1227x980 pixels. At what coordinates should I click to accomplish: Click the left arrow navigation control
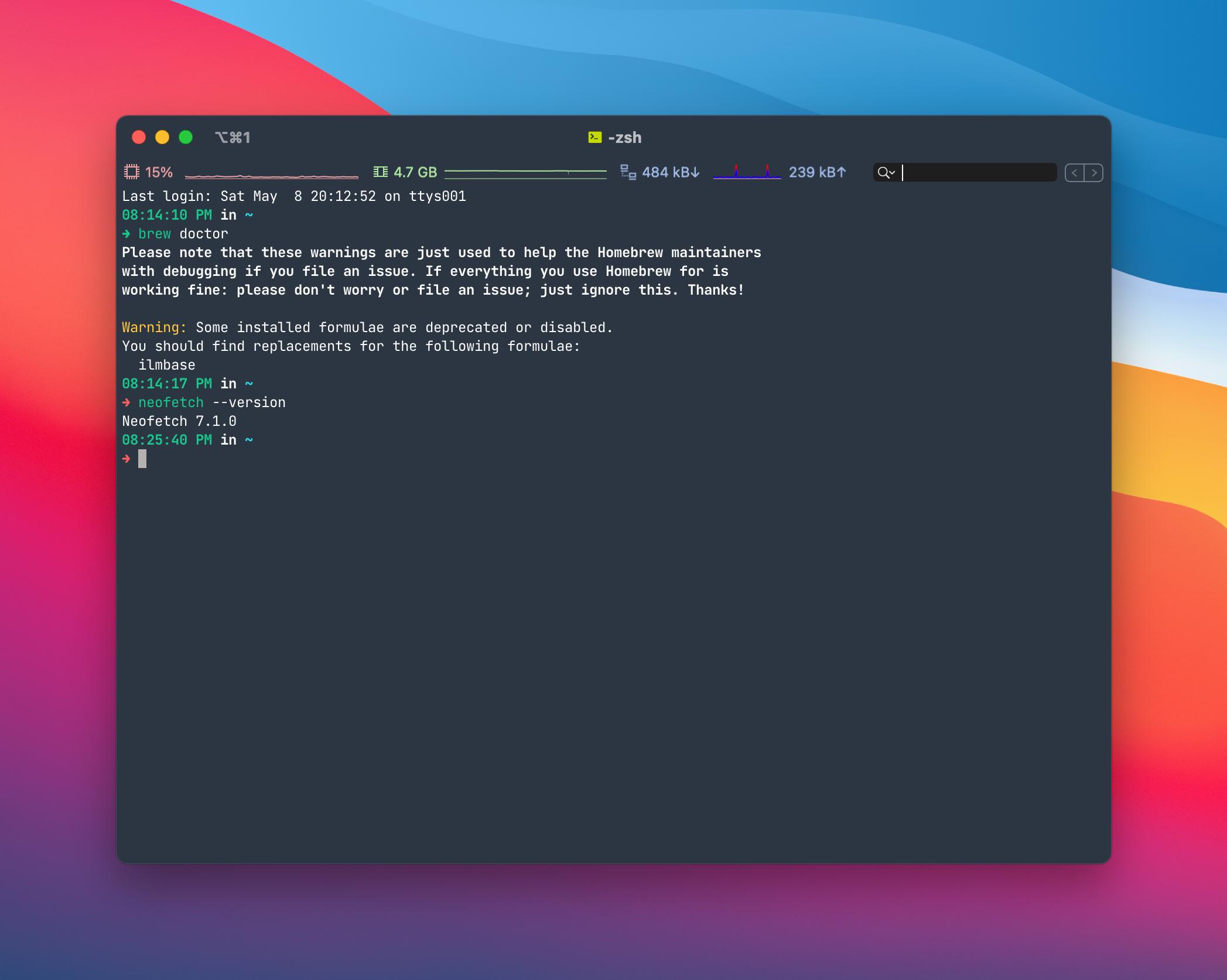1074,173
